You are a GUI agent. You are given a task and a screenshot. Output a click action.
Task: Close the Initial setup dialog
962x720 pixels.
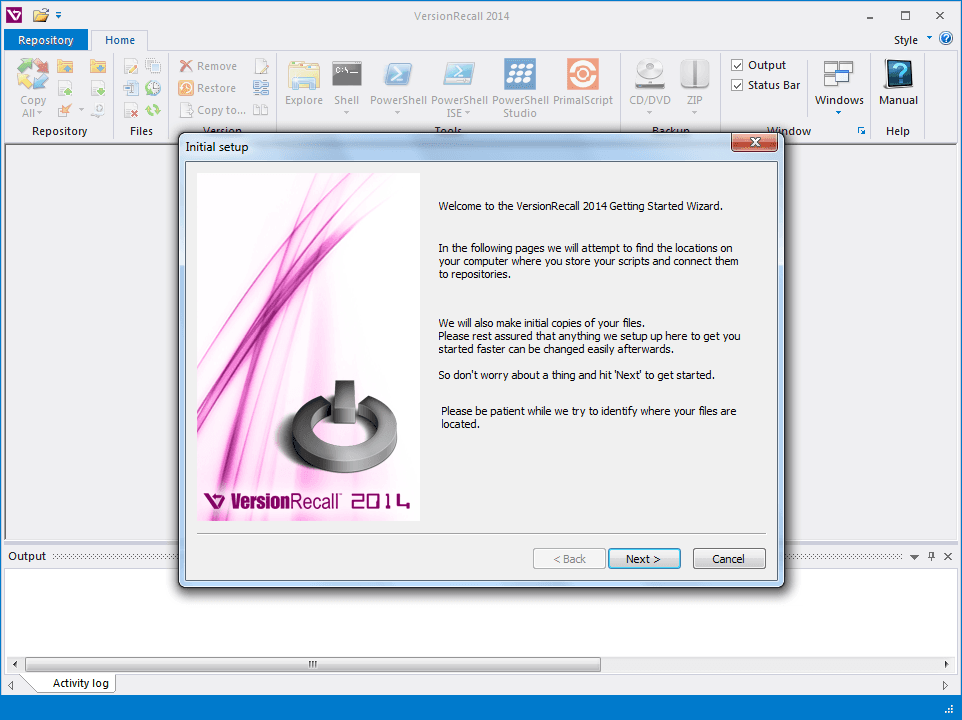click(x=755, y=142)
